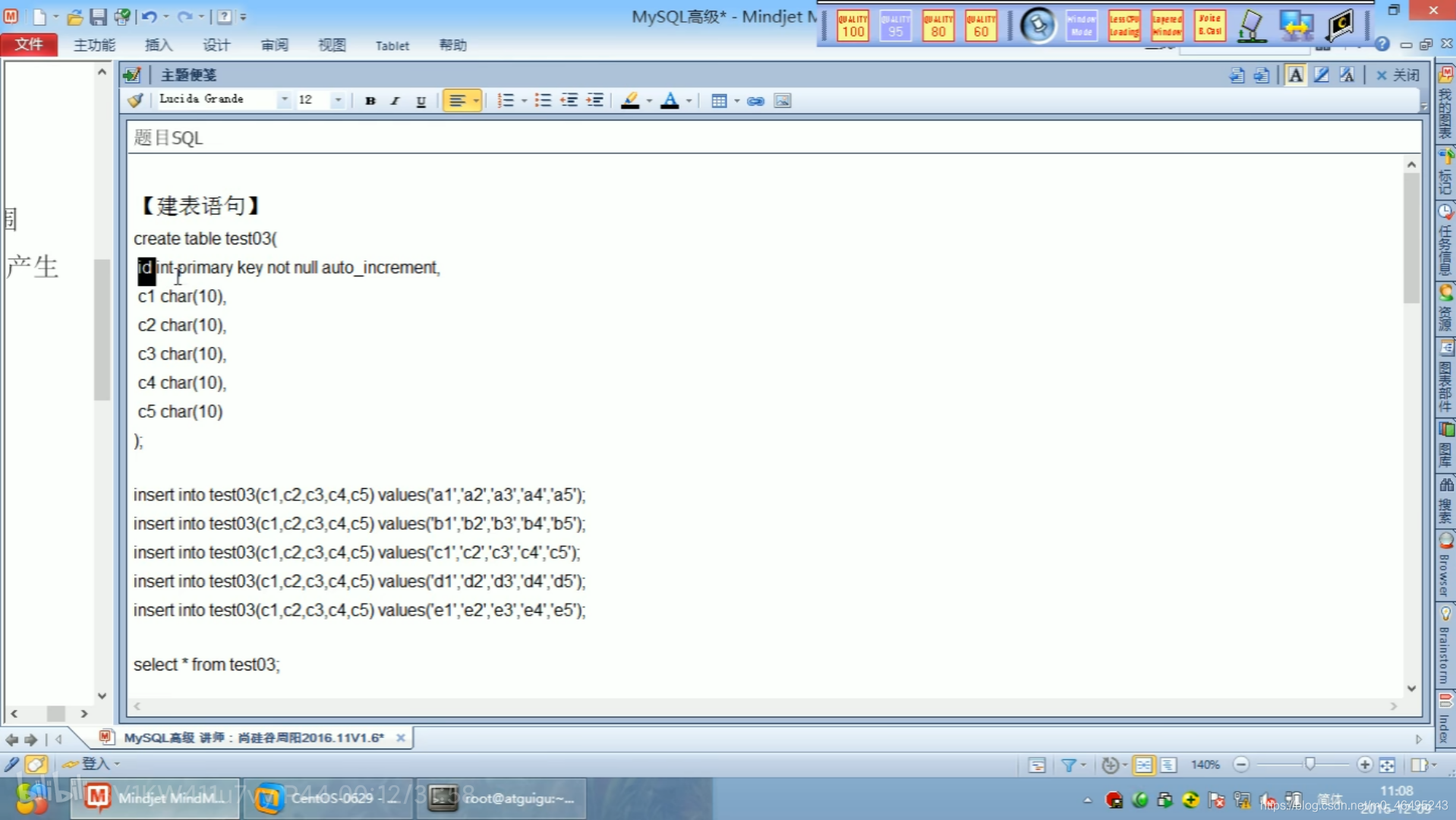Click the Quality 60 button
Viewport: 1456px width, 820px height.
point(981,25)
